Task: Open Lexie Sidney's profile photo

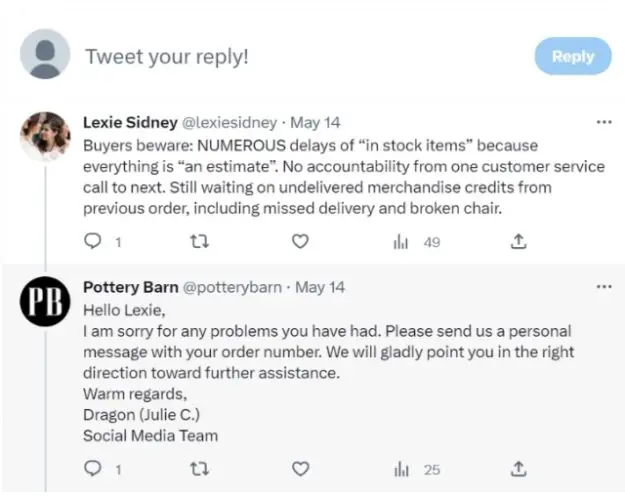Action: coord(45,136)
